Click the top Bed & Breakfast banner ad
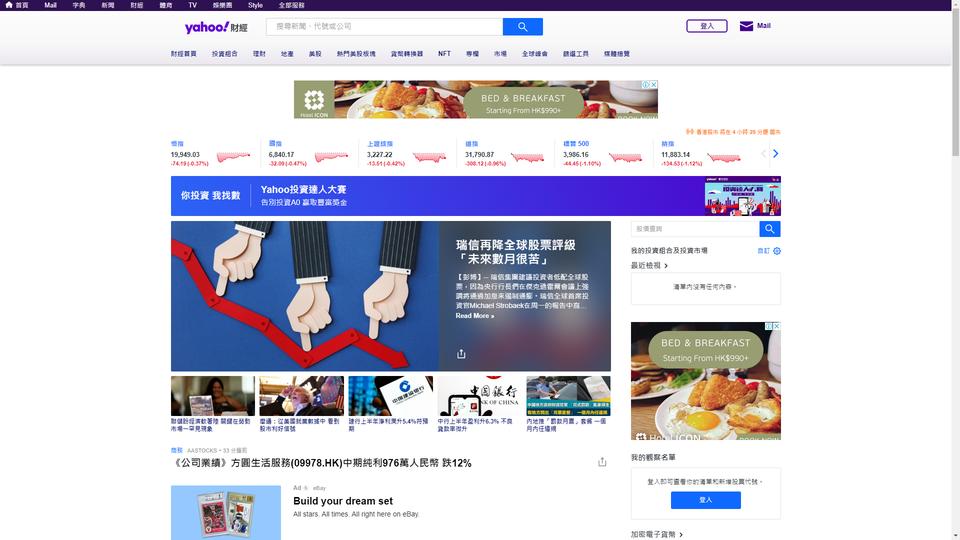Image resolution: width=960 pixels, height=540 pixels. [476, 100]
